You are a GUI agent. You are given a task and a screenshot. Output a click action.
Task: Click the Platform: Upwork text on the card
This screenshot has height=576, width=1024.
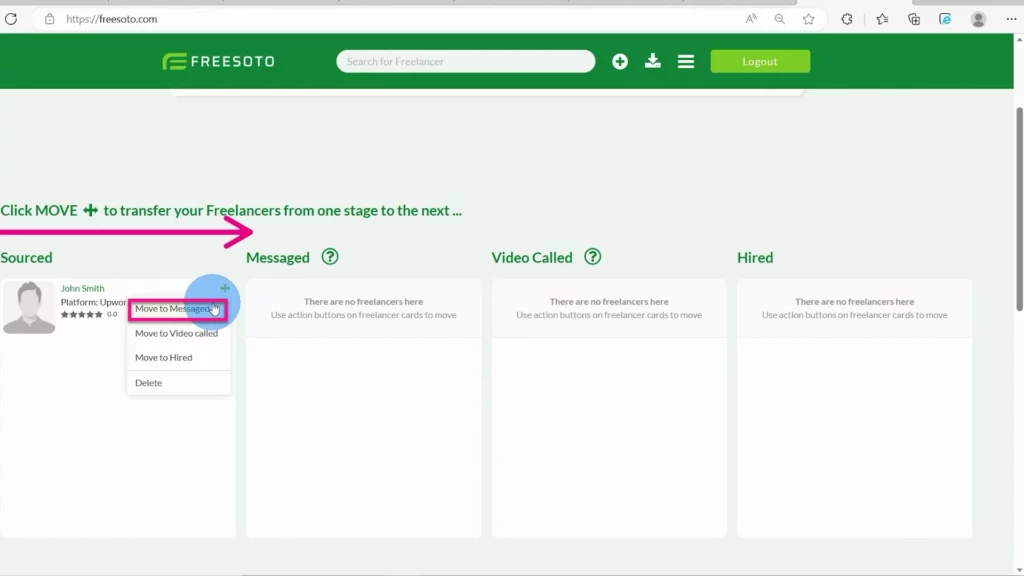click(x=93, y=302)
